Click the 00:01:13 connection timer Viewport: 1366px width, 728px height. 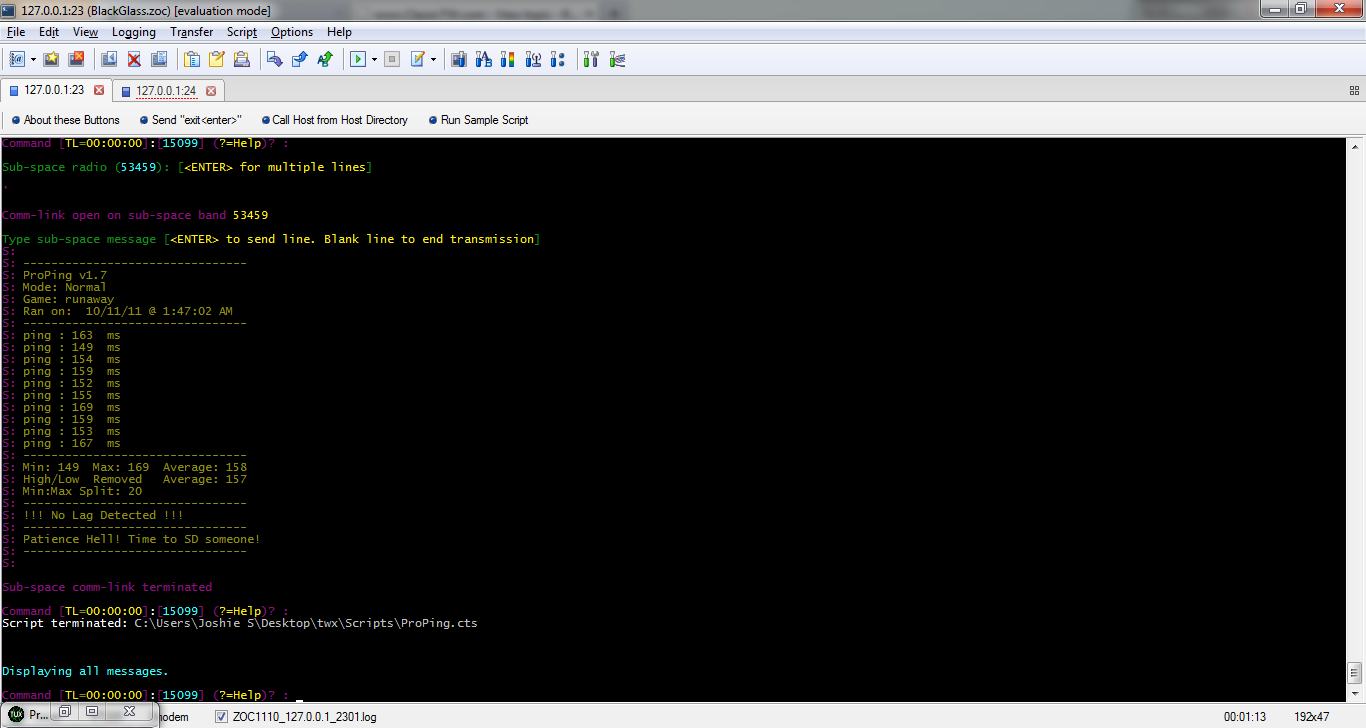click(x=1245, y=716)
